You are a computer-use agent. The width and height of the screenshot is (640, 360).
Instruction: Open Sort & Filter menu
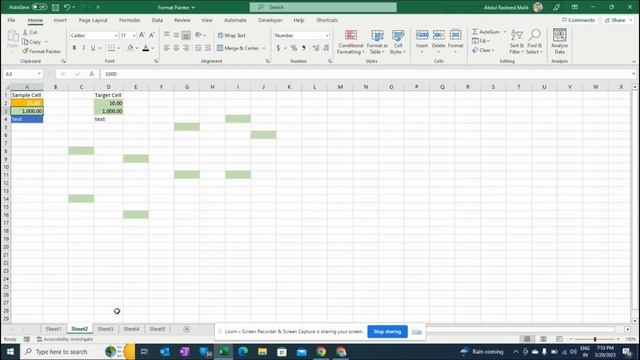click(x=516, y=42)
